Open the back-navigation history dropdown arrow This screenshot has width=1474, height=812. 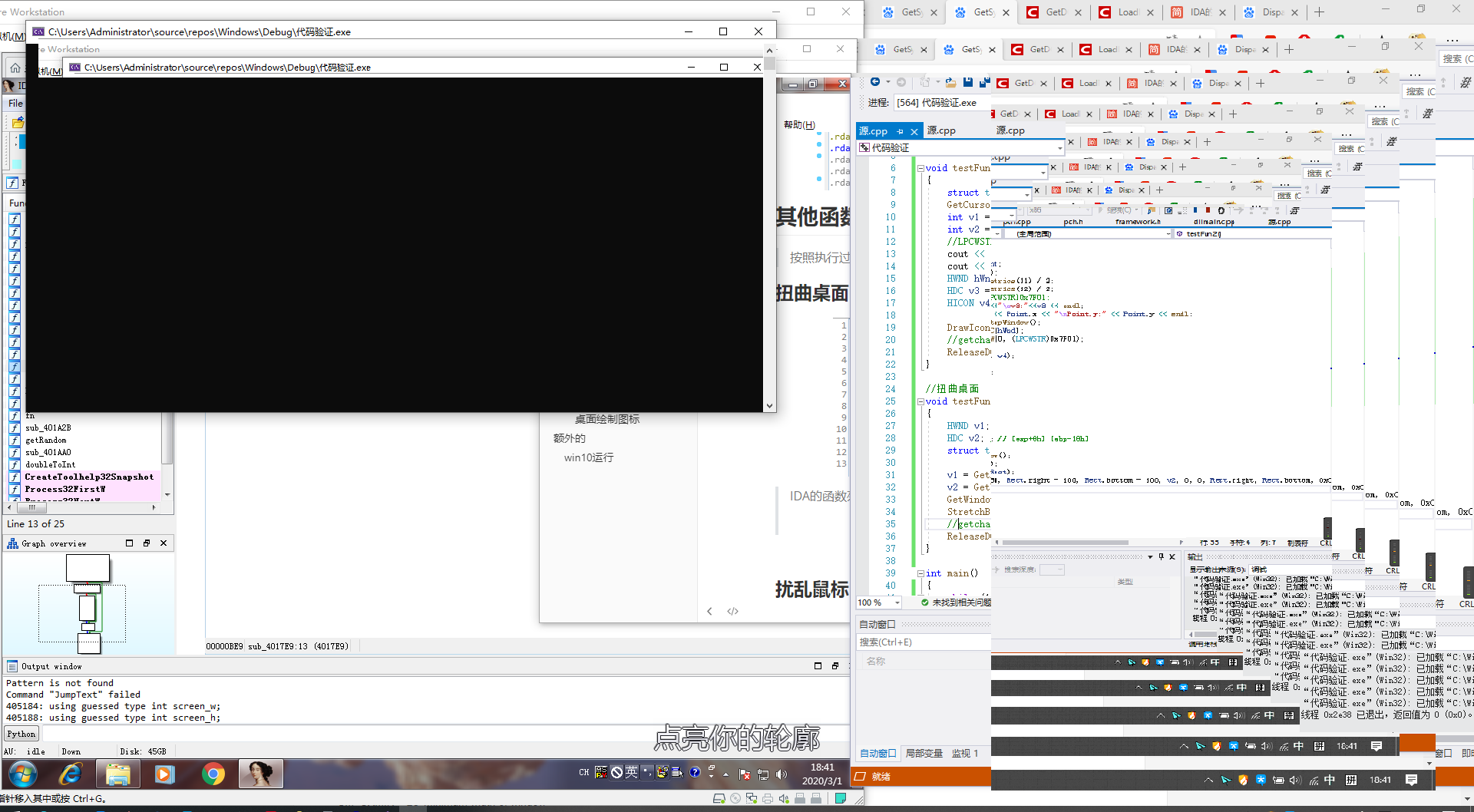click(x=888, y=82)
